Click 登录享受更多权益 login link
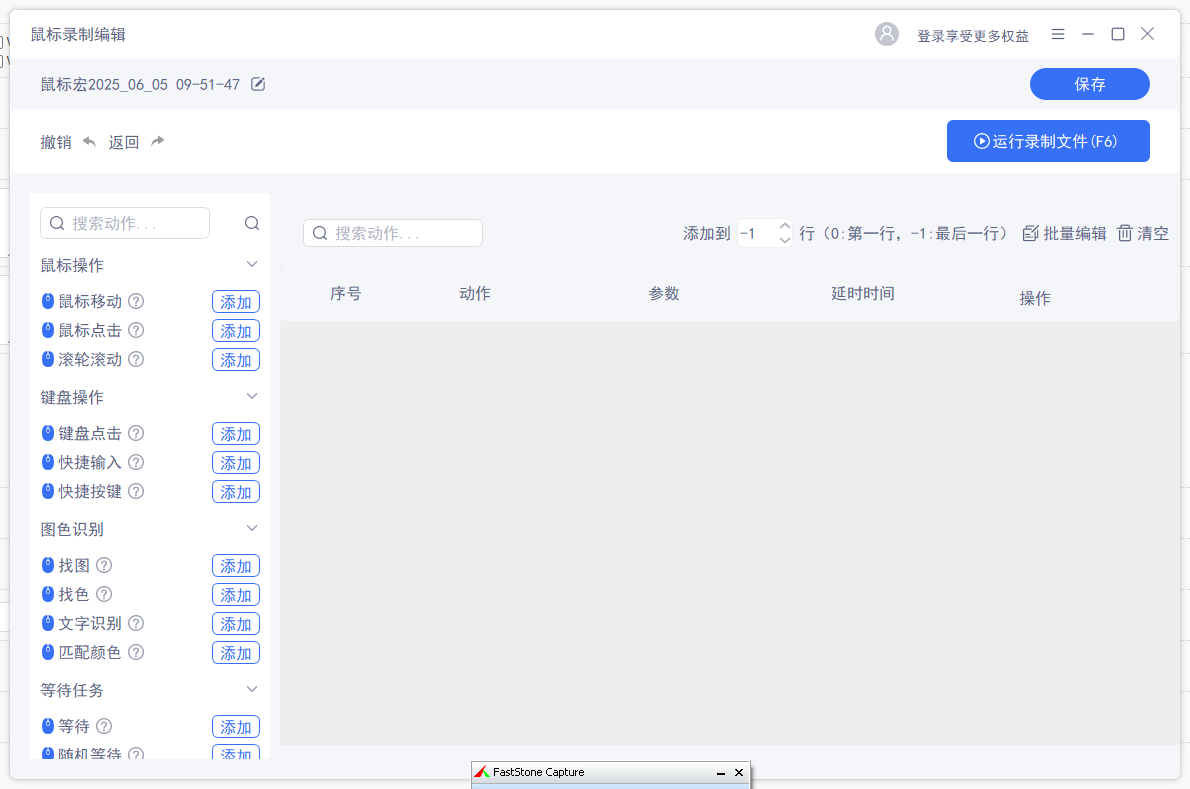The width and height of the screenshot is (1190, 789). (972, 35)
